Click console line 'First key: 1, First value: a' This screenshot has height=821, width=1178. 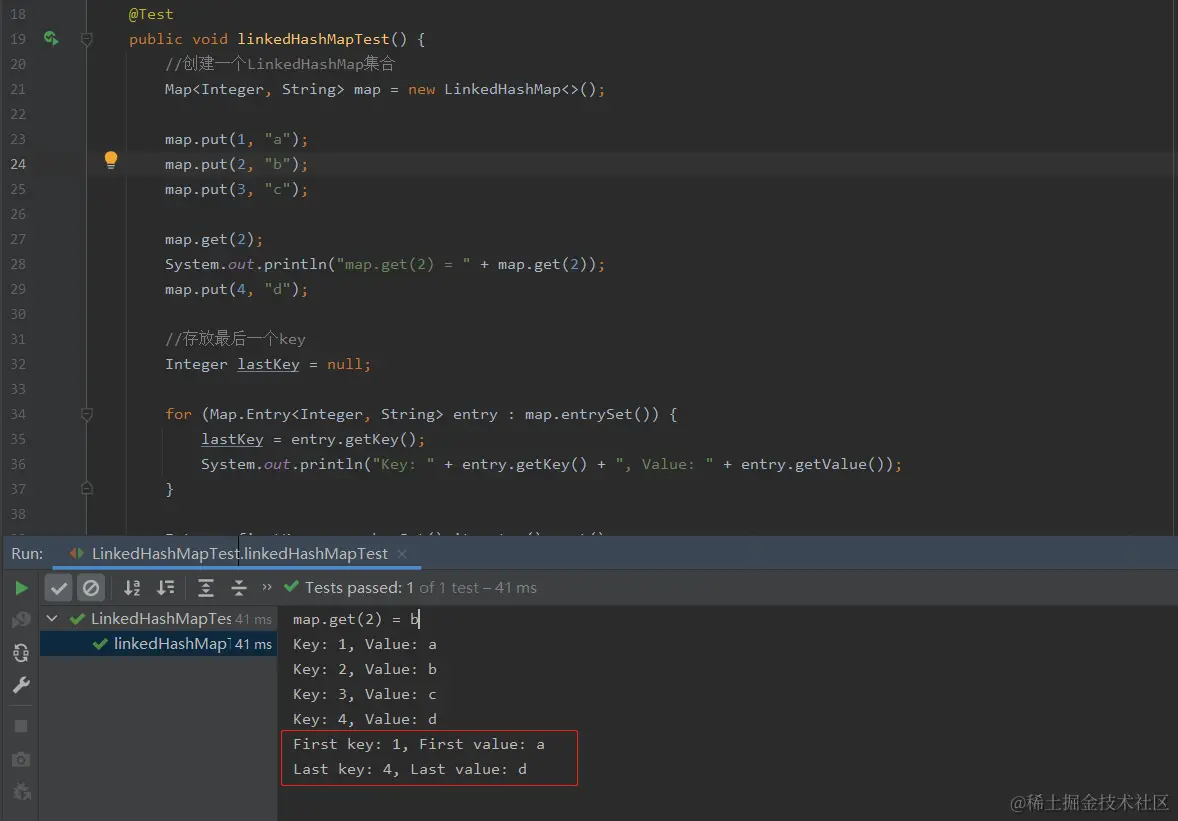(418, 744)
